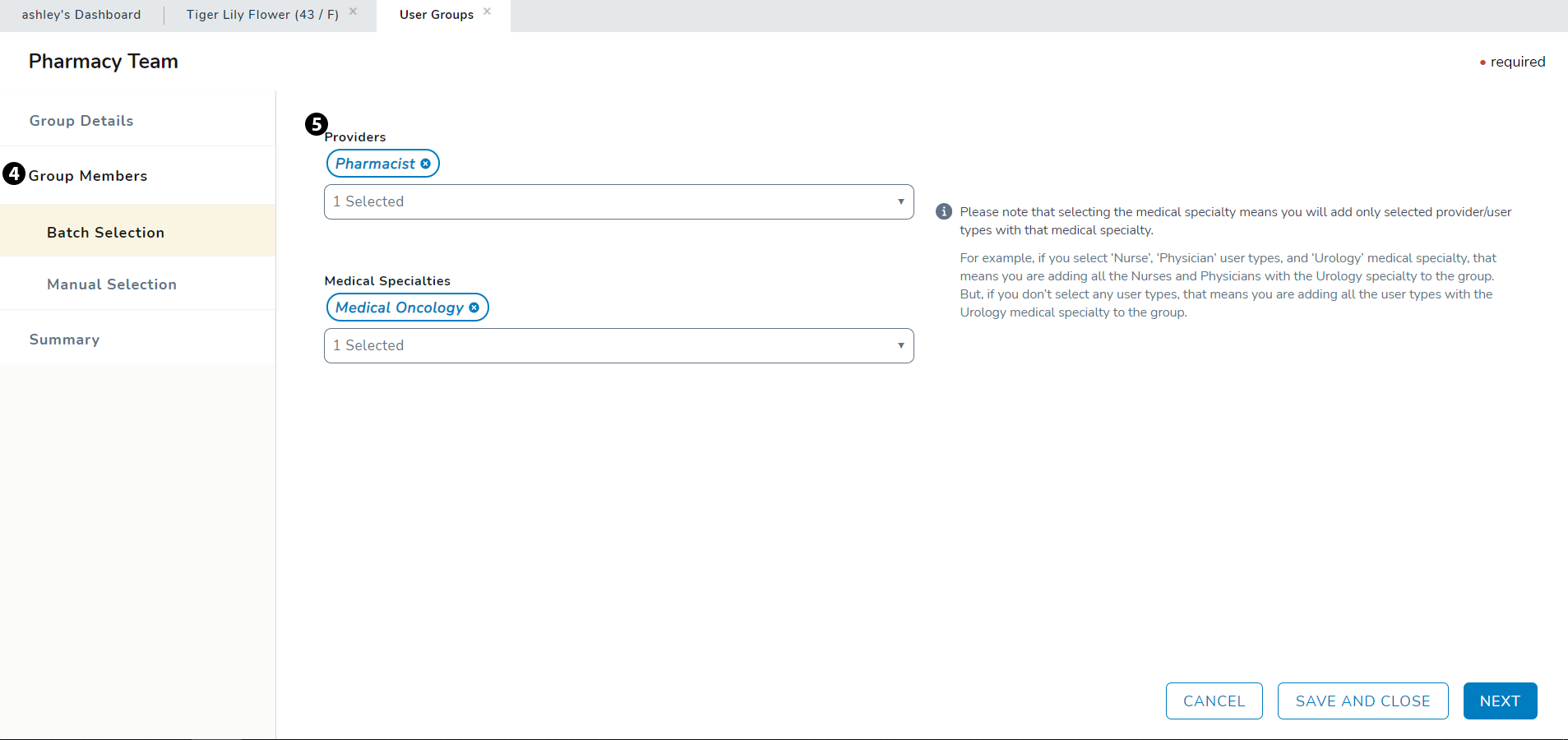Close the User Groups tab
The height and width of the screenshot is (740, 1568).
[487, 12]
